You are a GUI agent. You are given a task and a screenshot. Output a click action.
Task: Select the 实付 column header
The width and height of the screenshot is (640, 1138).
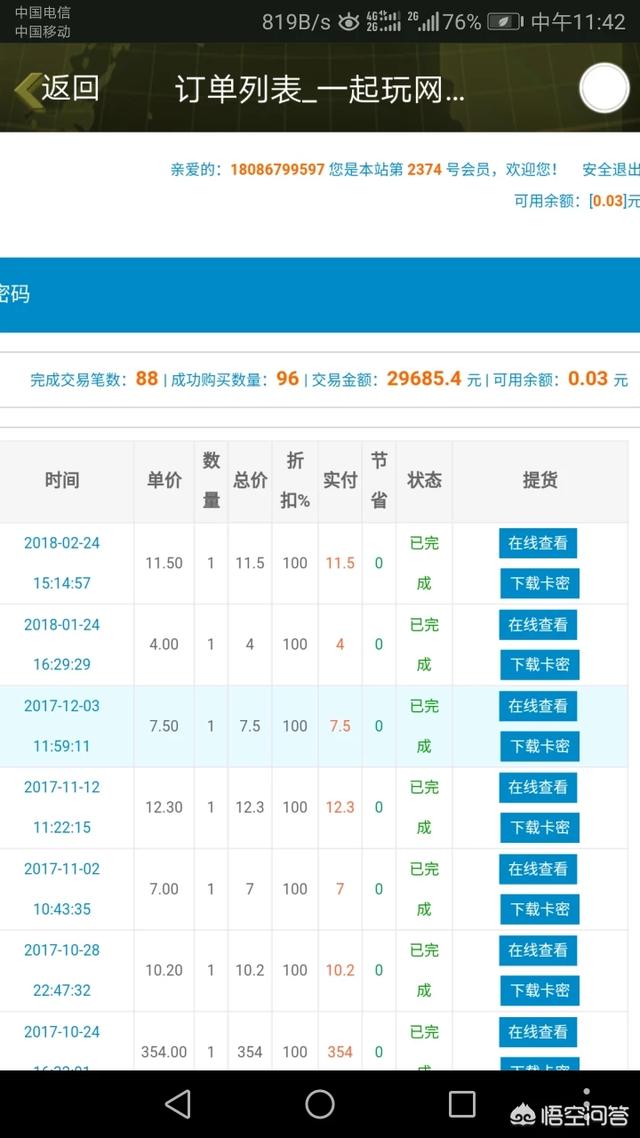(x=340, y=481)
